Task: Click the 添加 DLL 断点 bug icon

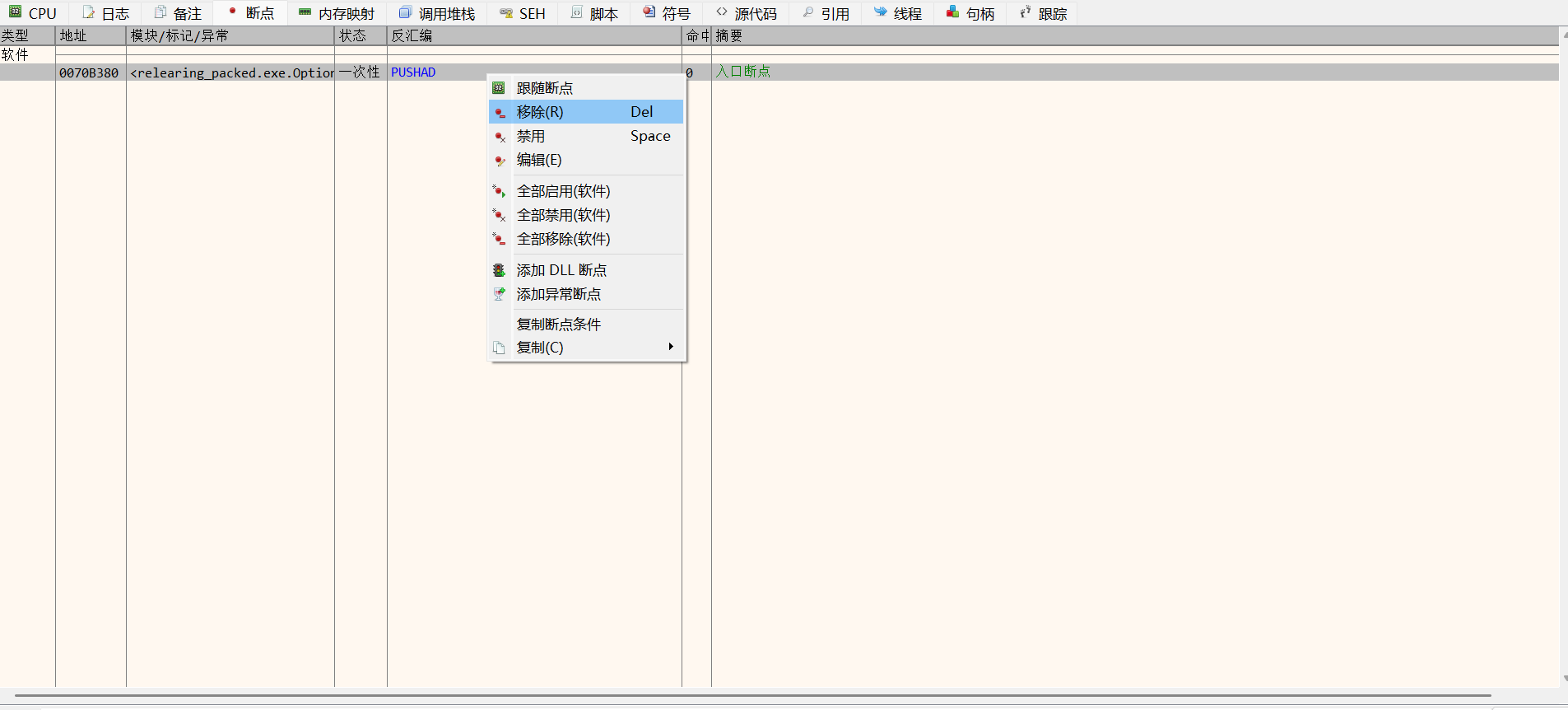Action: click(499, 270)
